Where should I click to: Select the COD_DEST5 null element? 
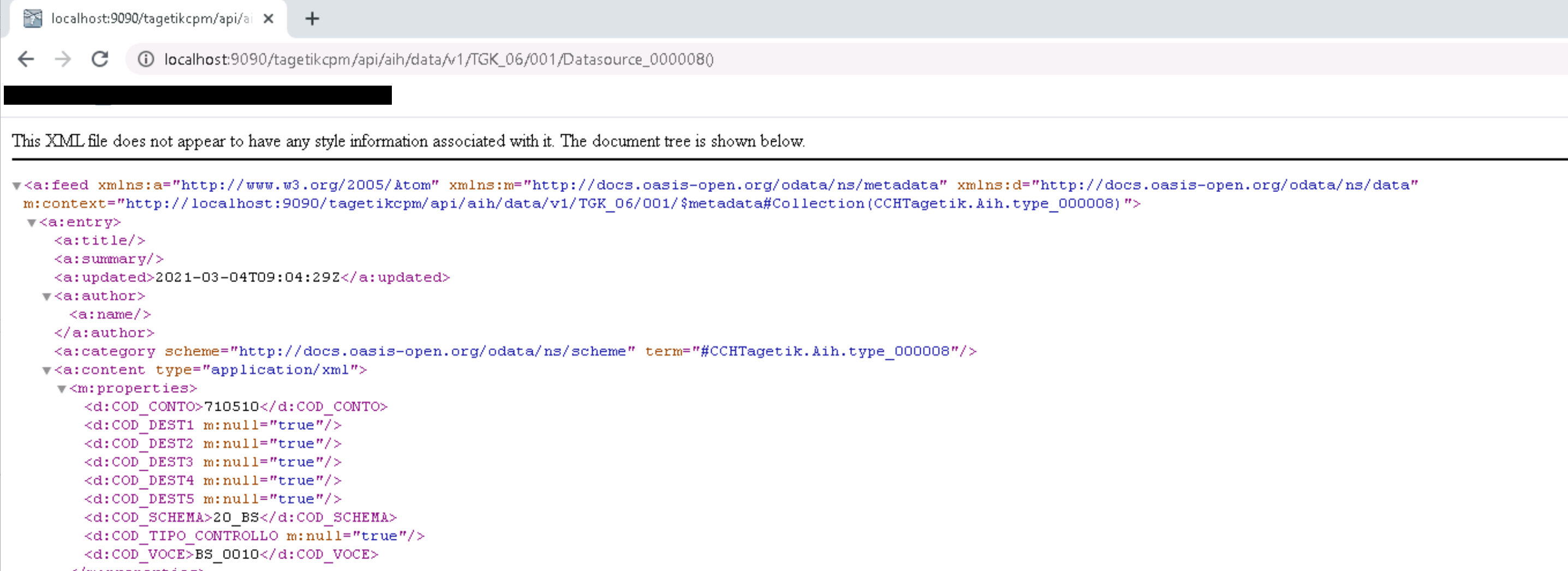click(213, 499)
